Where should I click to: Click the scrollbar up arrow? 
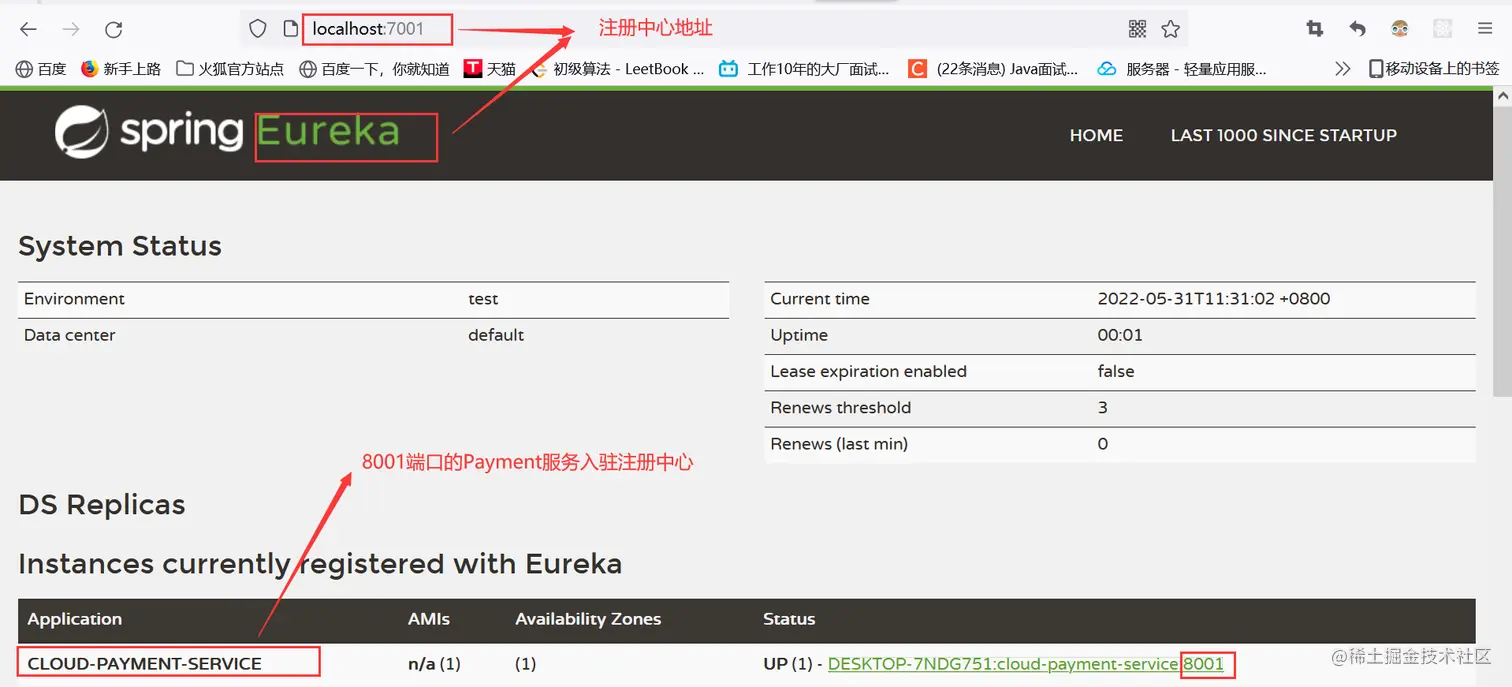tap(1501, 97)
